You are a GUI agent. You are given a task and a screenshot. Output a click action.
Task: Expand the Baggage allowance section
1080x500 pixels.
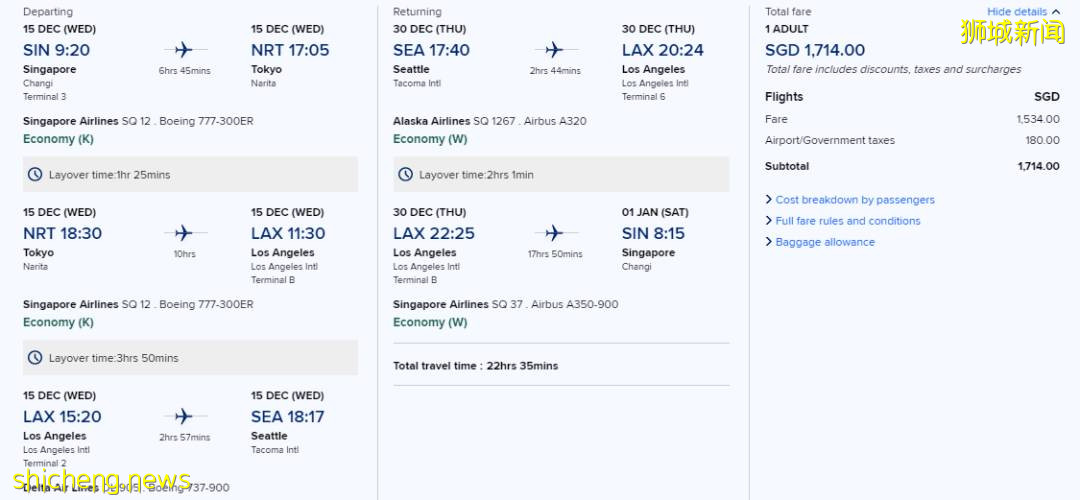tap(824, 242)
